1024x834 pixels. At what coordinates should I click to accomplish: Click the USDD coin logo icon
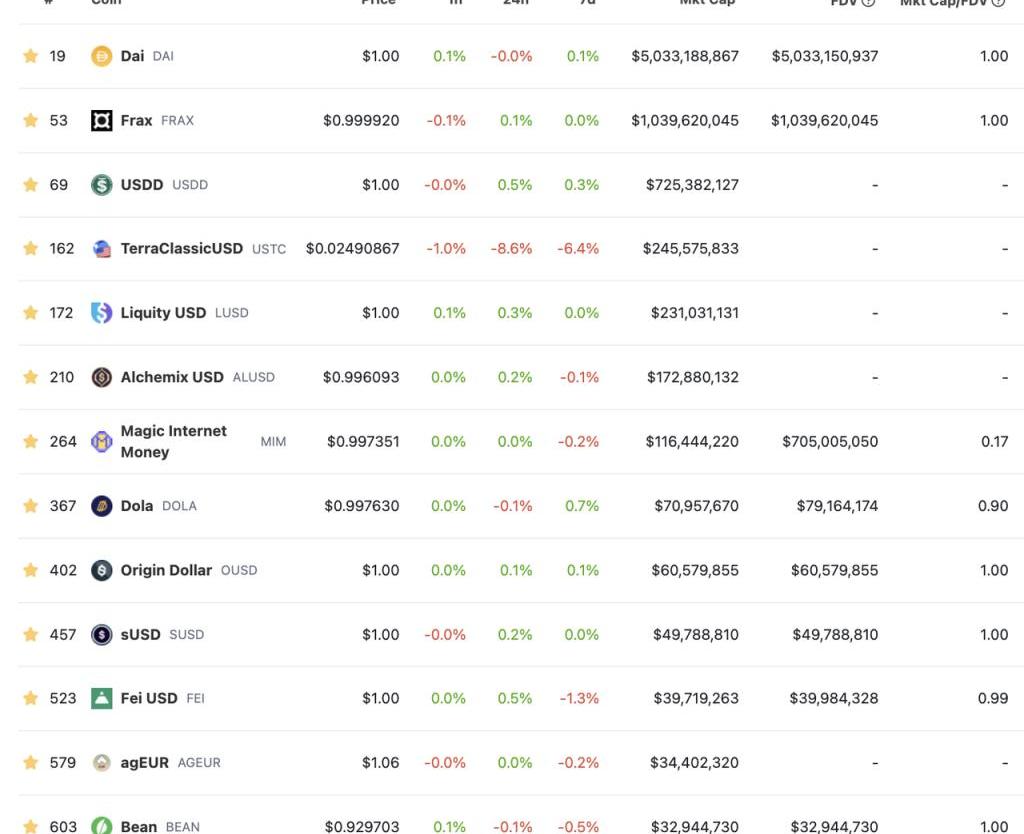tap(101, 185)
